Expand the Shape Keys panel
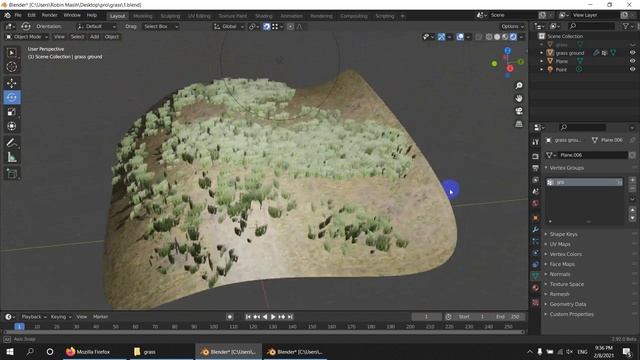This screenshot has width=640, height=360. (x=563, y=234)
